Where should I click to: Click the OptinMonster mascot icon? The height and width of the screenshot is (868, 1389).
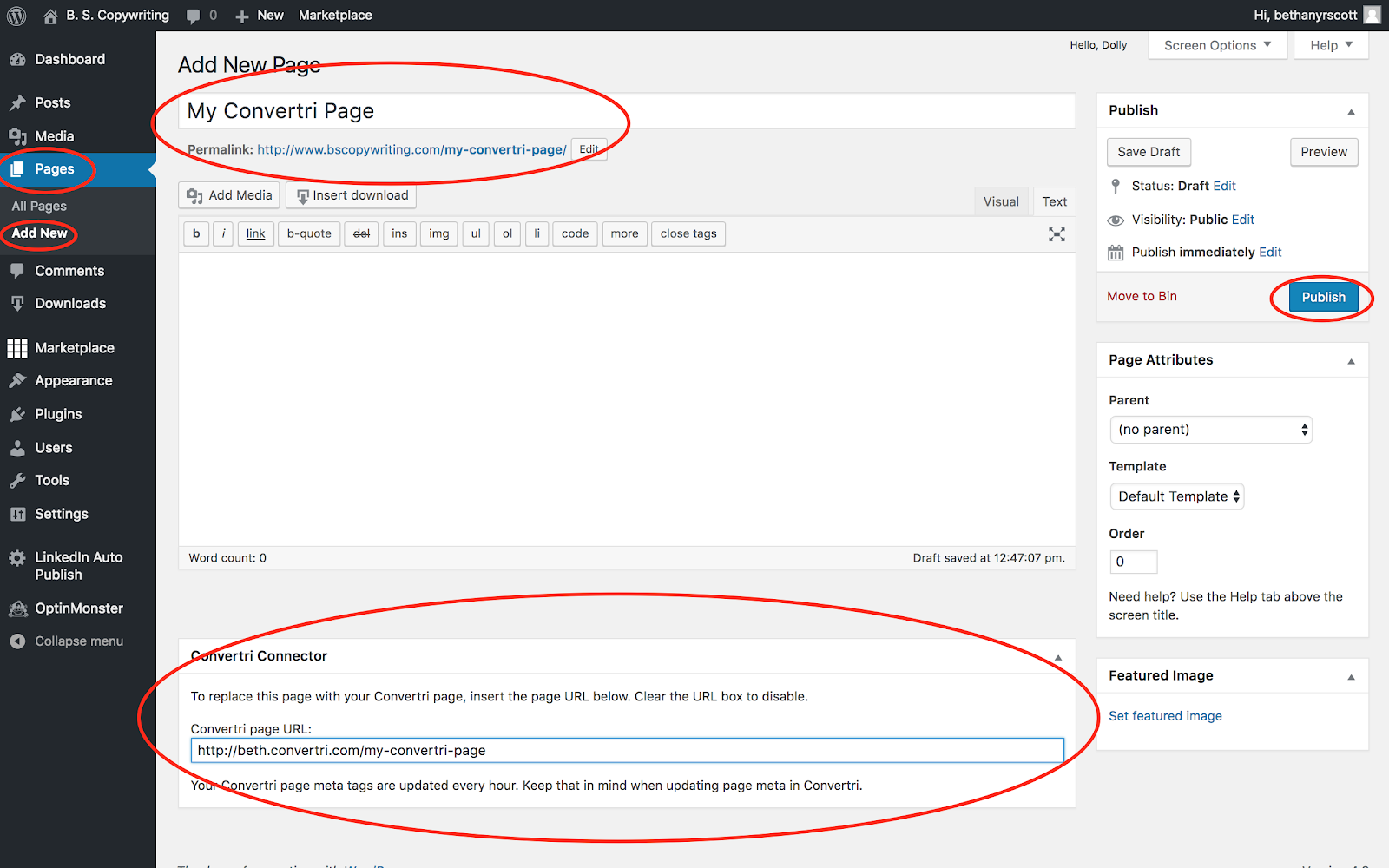(x=17, y=608)
